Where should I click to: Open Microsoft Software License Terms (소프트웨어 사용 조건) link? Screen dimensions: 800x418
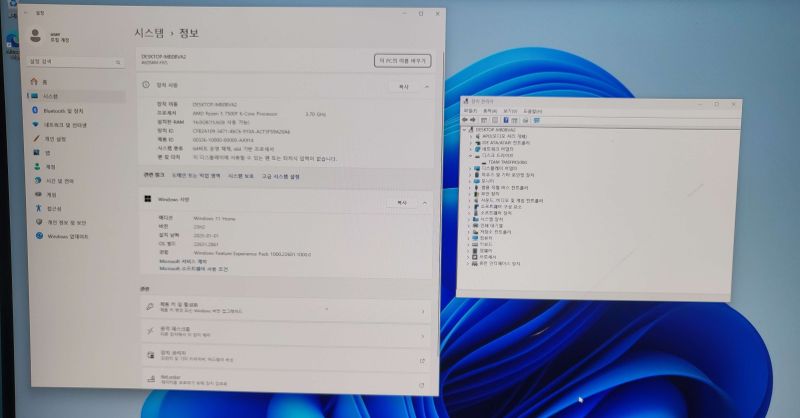(x=194, y=268)
